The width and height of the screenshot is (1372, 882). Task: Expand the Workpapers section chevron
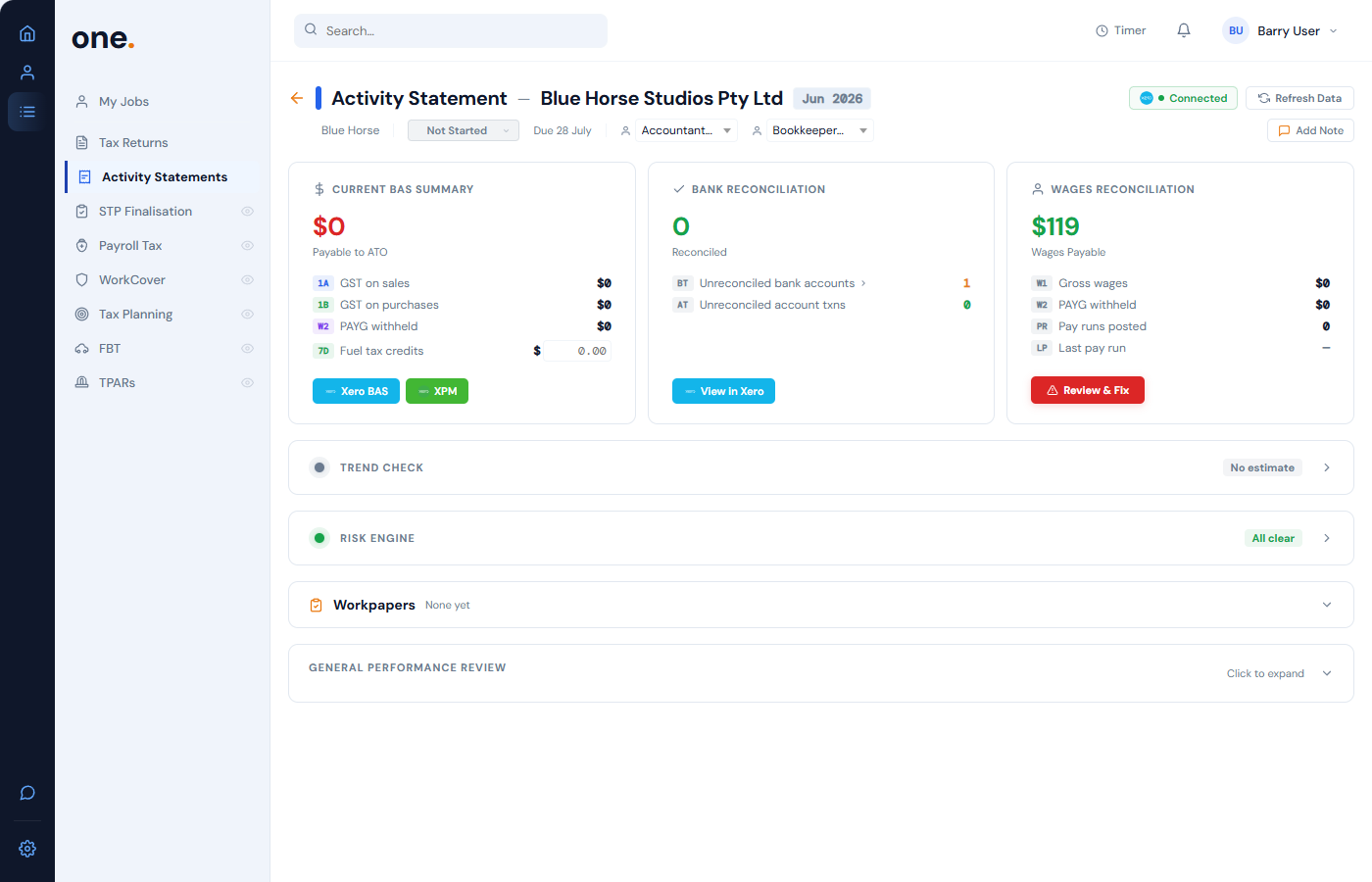click(1327, 605)
